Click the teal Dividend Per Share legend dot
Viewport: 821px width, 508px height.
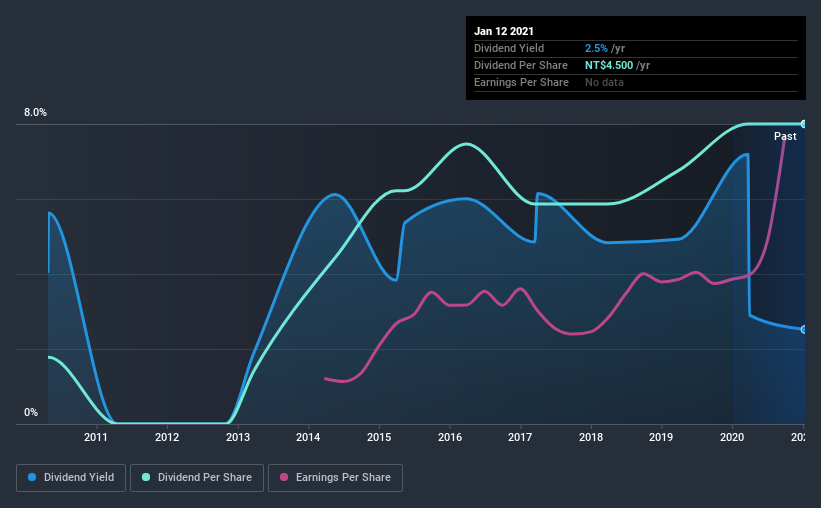(146, 477)
